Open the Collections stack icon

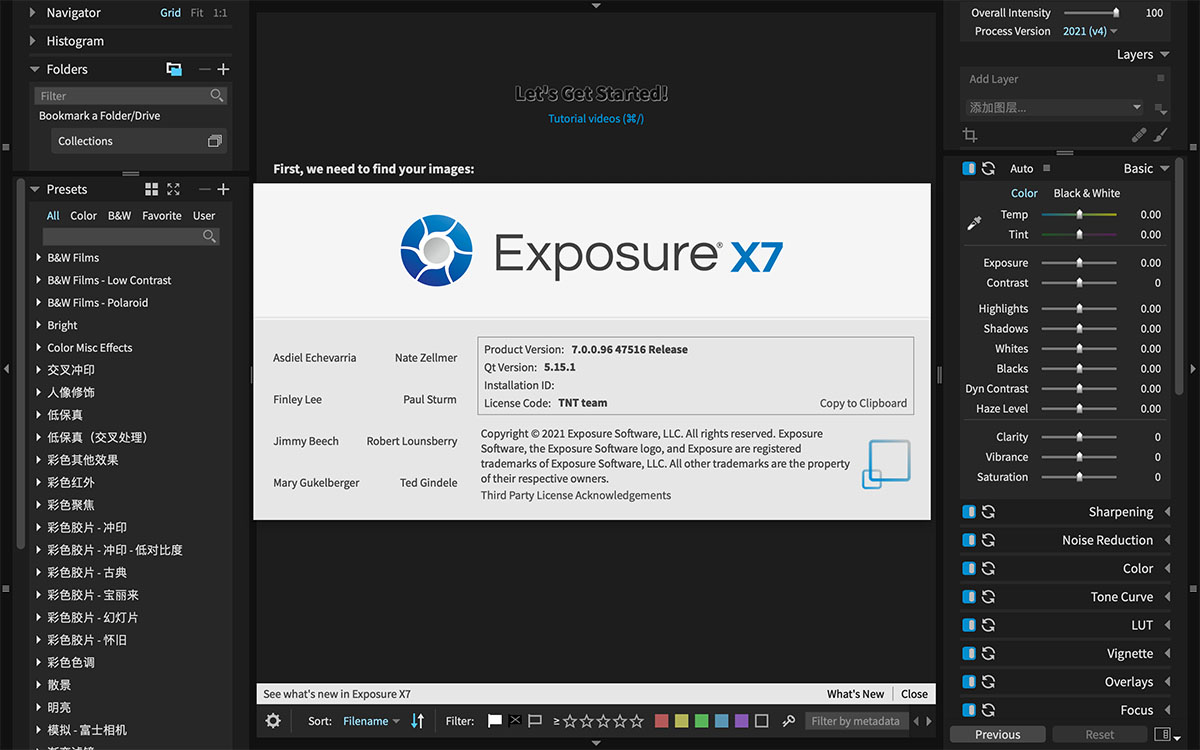[214, 141]
